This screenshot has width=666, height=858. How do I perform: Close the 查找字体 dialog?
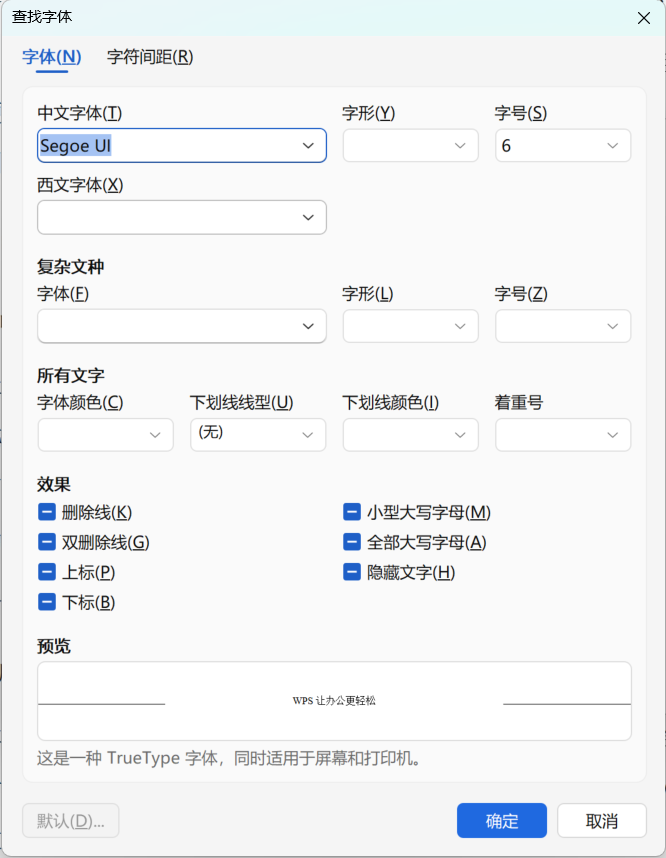(644, 18)
